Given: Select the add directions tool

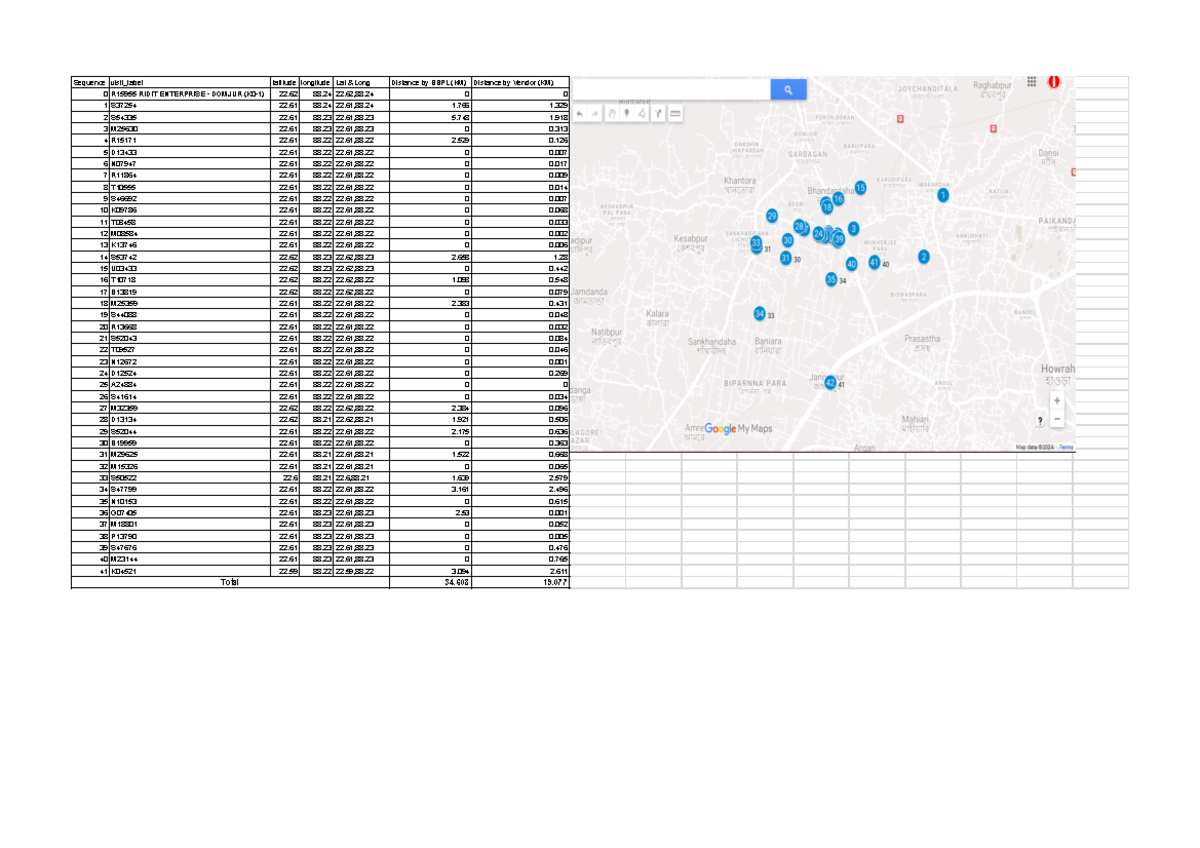Looking at the screenshot, I should (x=658, y=114).
